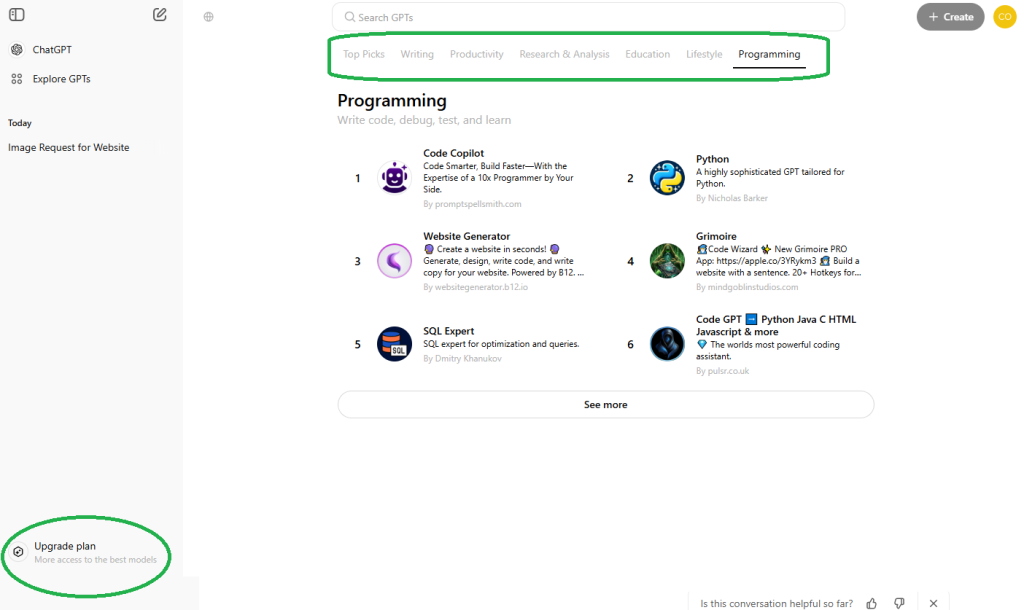
Task: Click By websitegenerator.b12.io author text
Action: pos(475,287)
